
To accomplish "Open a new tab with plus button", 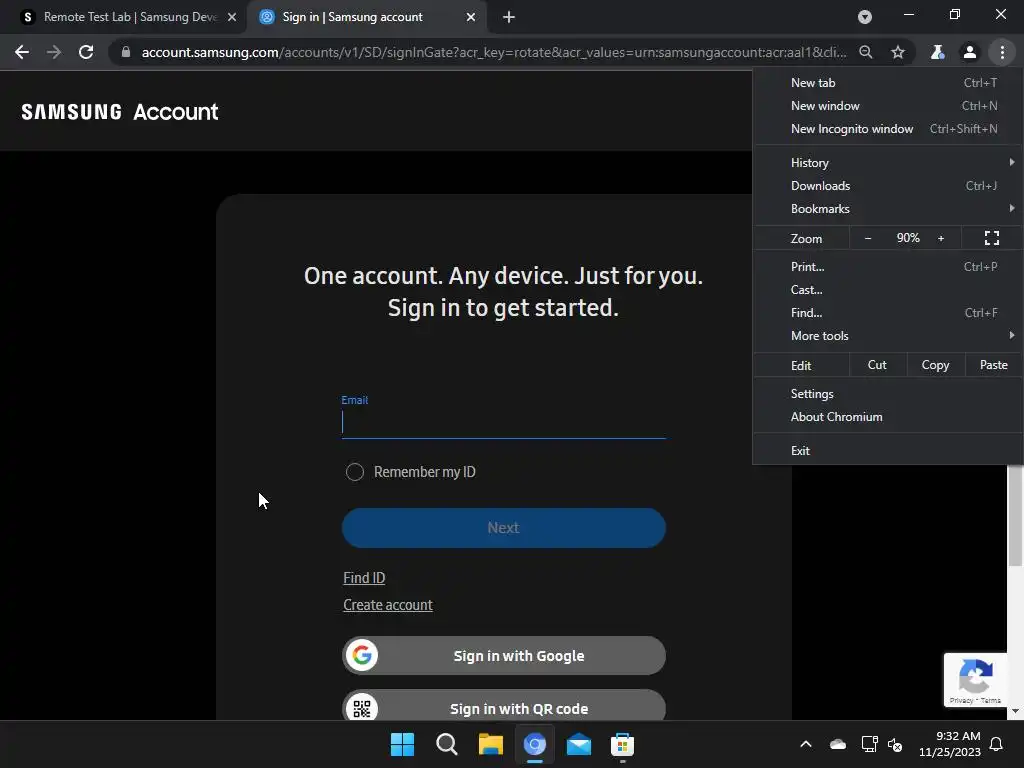I will click(x=509, y=17).
